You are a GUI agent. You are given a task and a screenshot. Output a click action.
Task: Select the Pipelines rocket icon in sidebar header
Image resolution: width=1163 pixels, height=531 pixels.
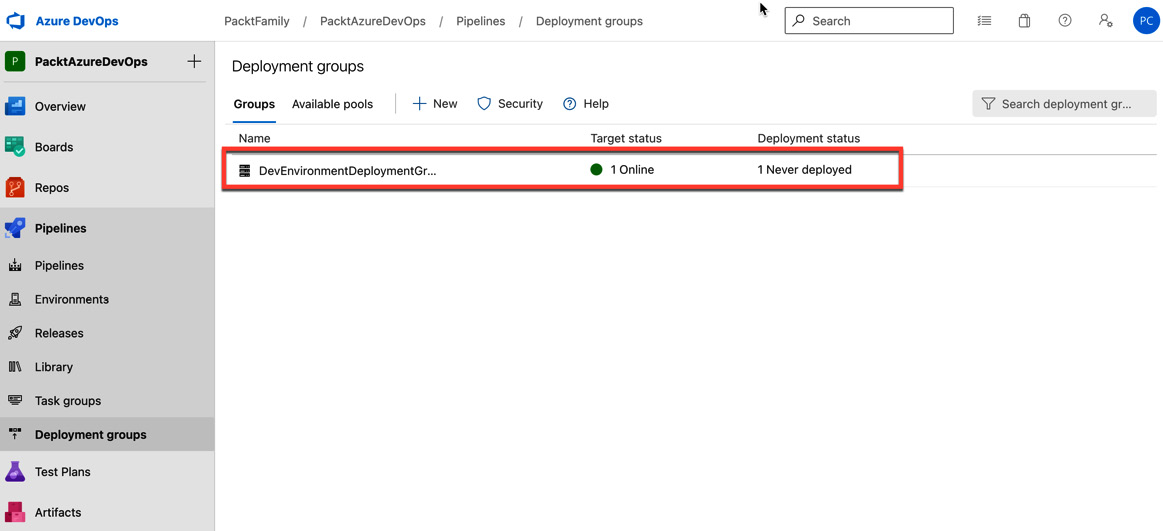coord(16,228)
